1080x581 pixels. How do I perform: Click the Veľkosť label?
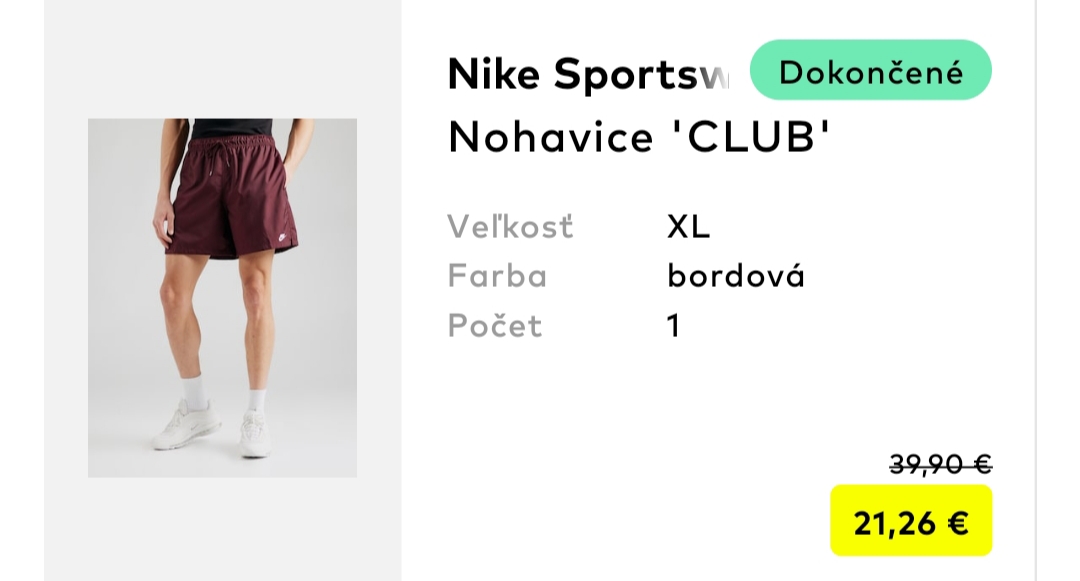pyautogui.click(x=510, y=227)
